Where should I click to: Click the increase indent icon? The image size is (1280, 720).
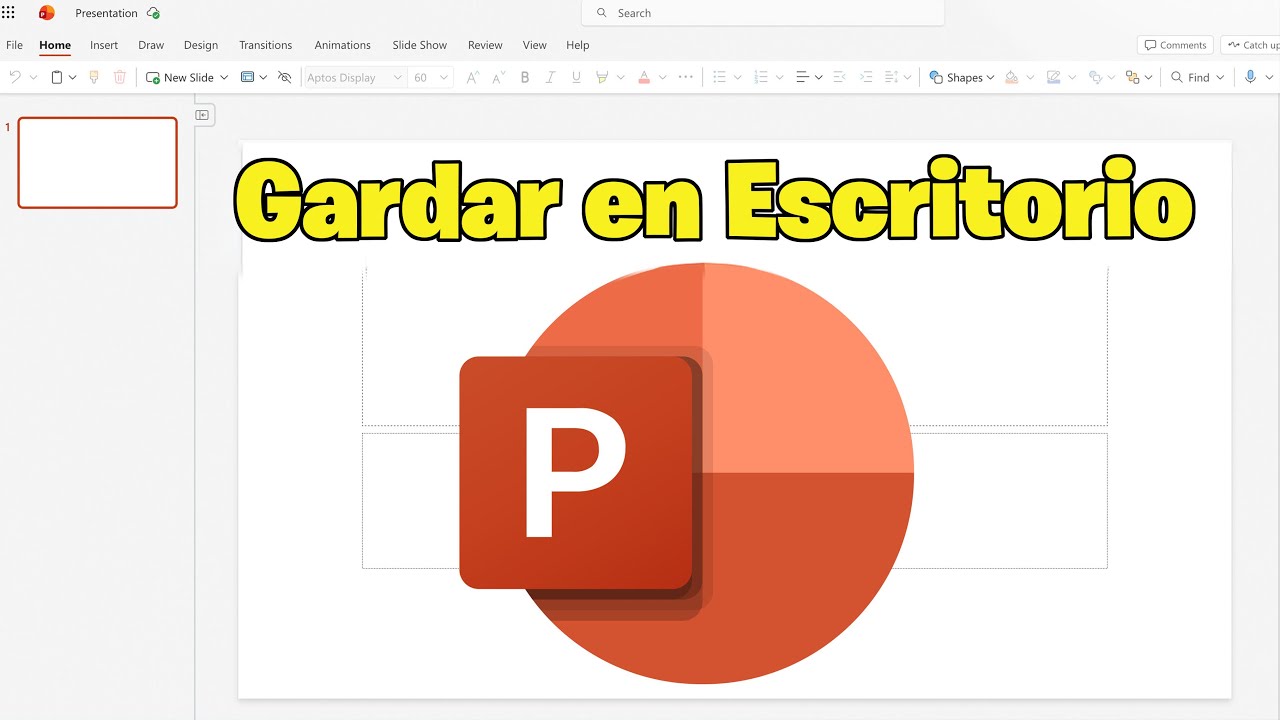866,77
